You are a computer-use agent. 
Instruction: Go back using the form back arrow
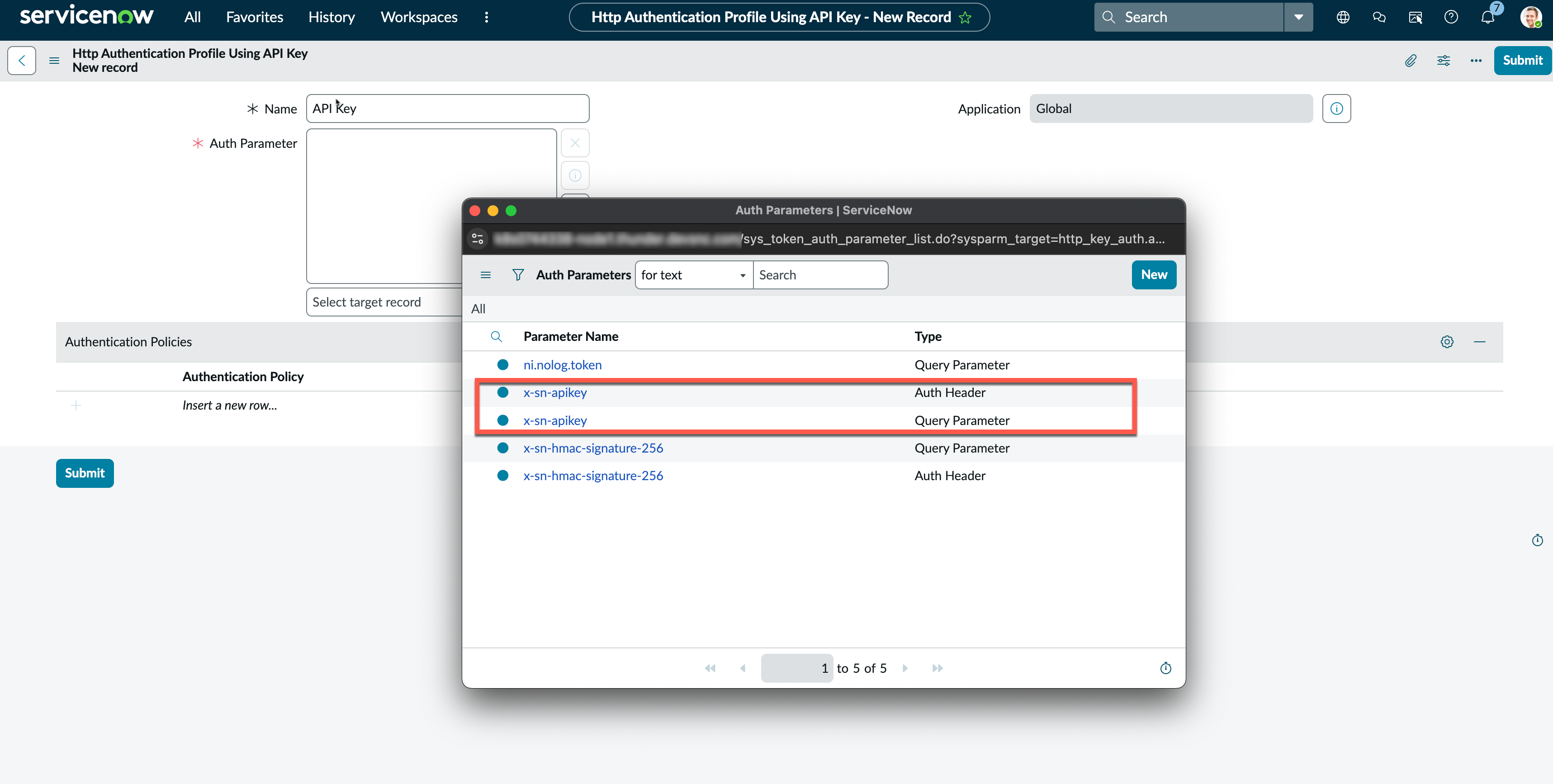pos(22,60)
